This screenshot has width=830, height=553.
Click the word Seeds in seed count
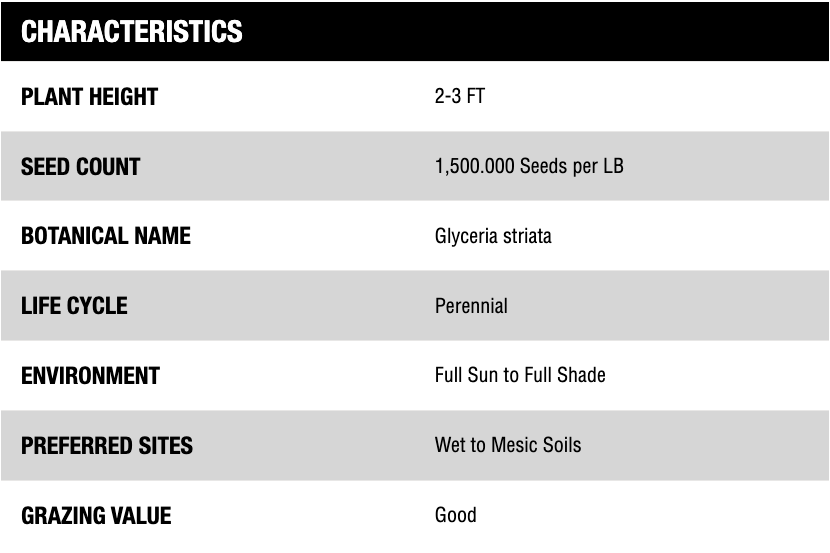coord(543,167)
